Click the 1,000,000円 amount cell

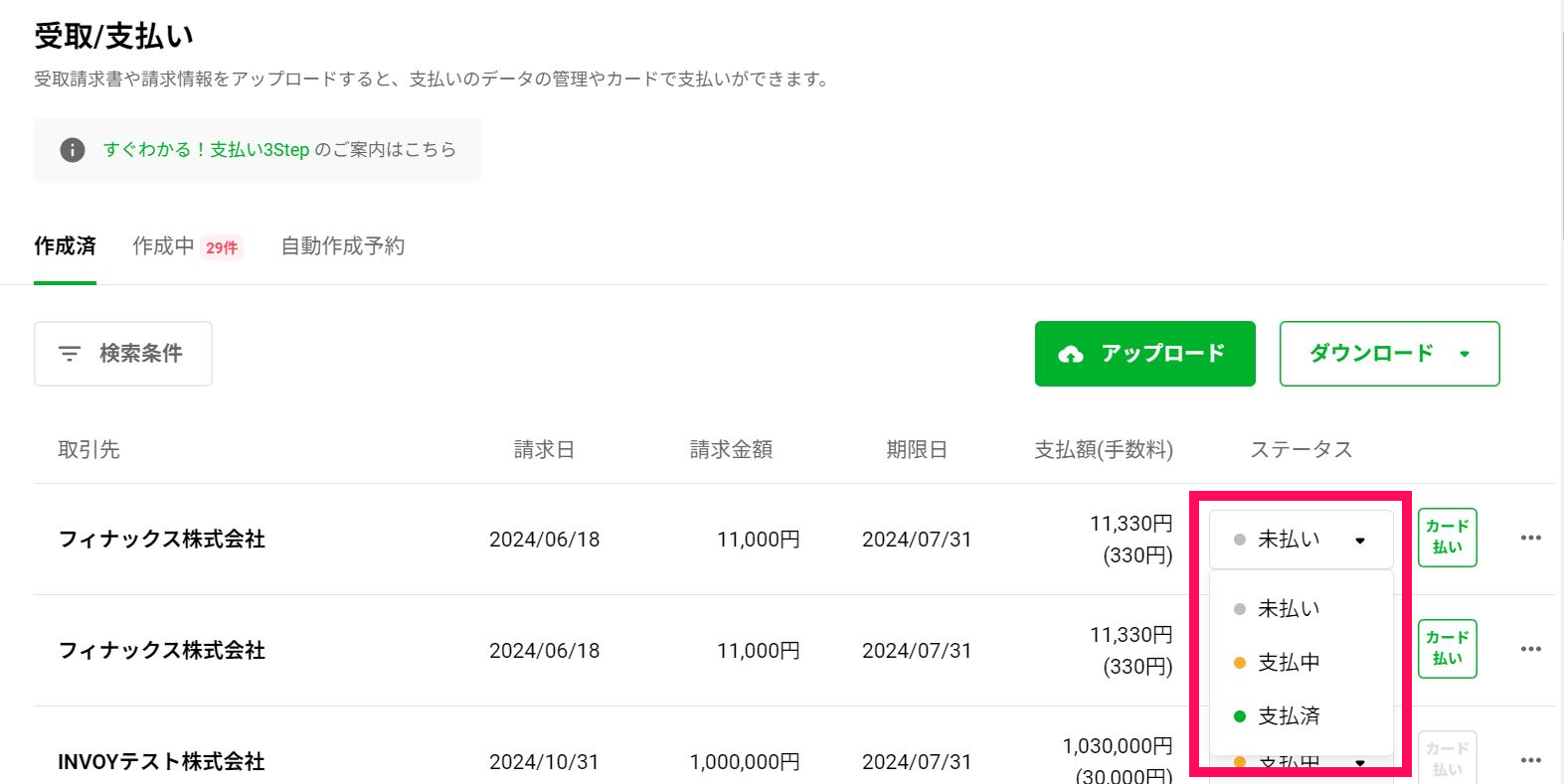[x=745, y=762]
